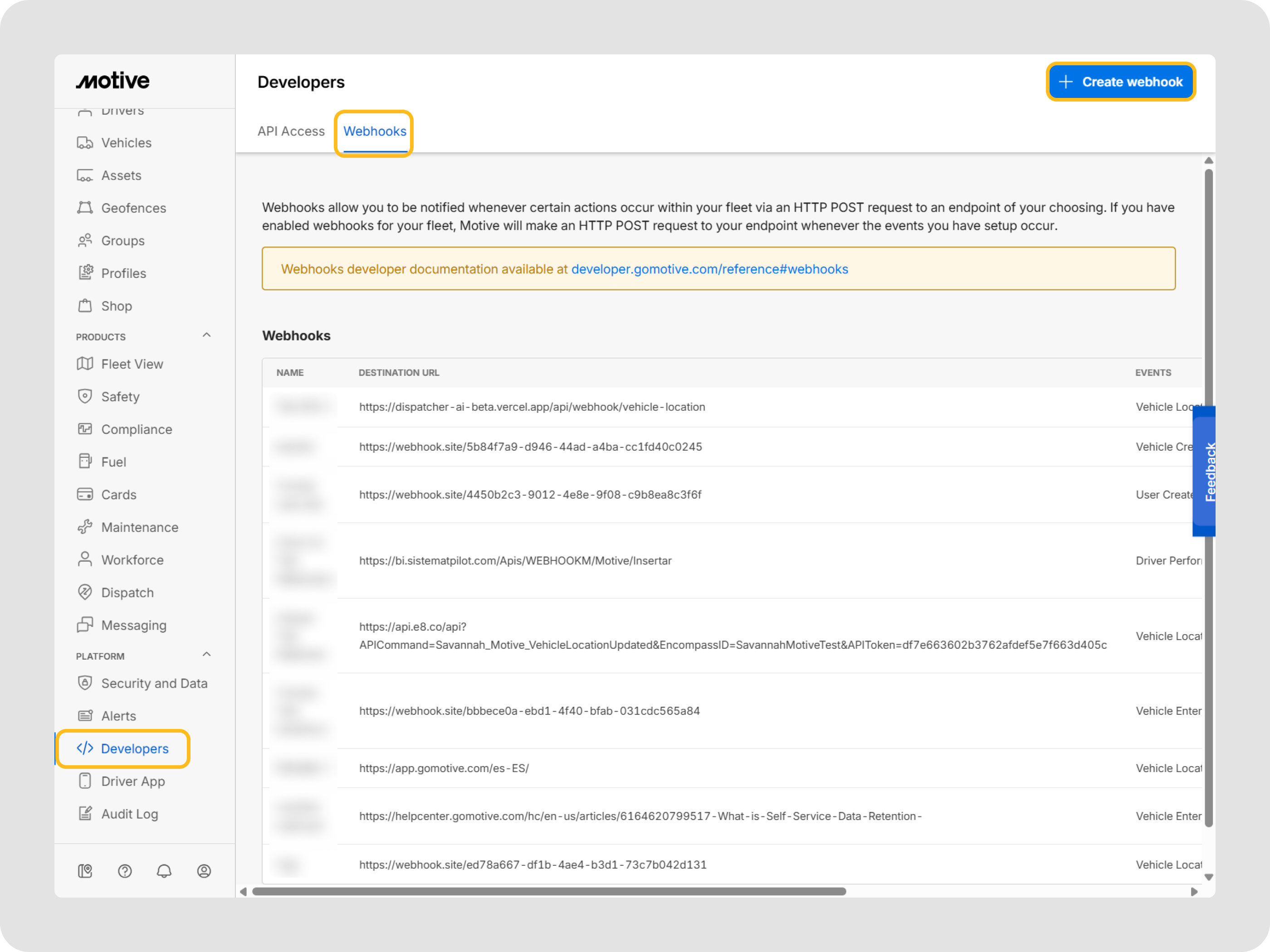Select the Safety shield icon
The height and width of the screenshot is (952, 1270).
[x=85, y=396]
